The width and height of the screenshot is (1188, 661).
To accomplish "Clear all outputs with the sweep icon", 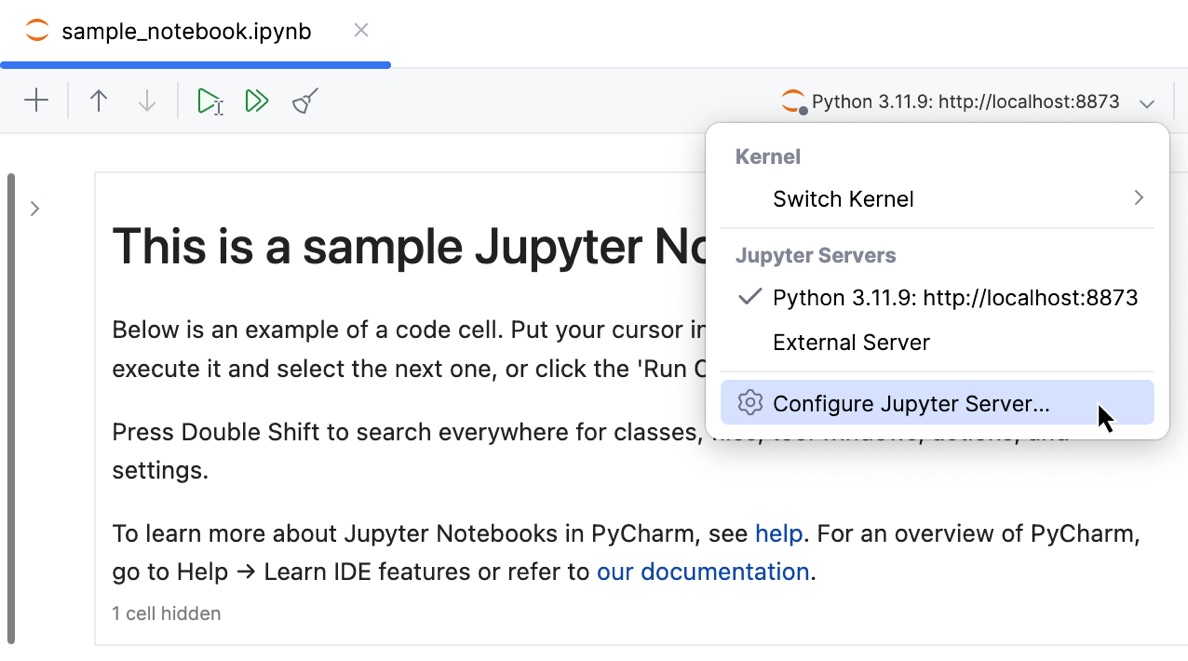I will (302, 100).
